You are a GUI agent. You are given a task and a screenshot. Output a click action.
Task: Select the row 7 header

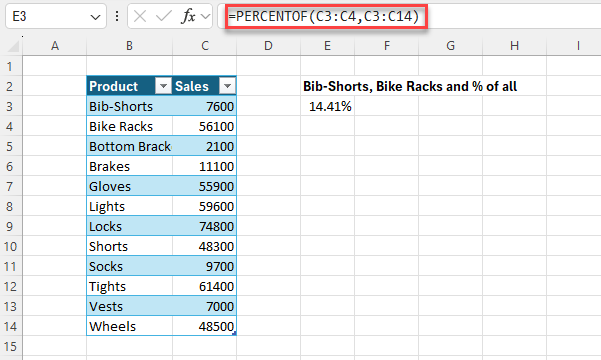pos(10,187)
